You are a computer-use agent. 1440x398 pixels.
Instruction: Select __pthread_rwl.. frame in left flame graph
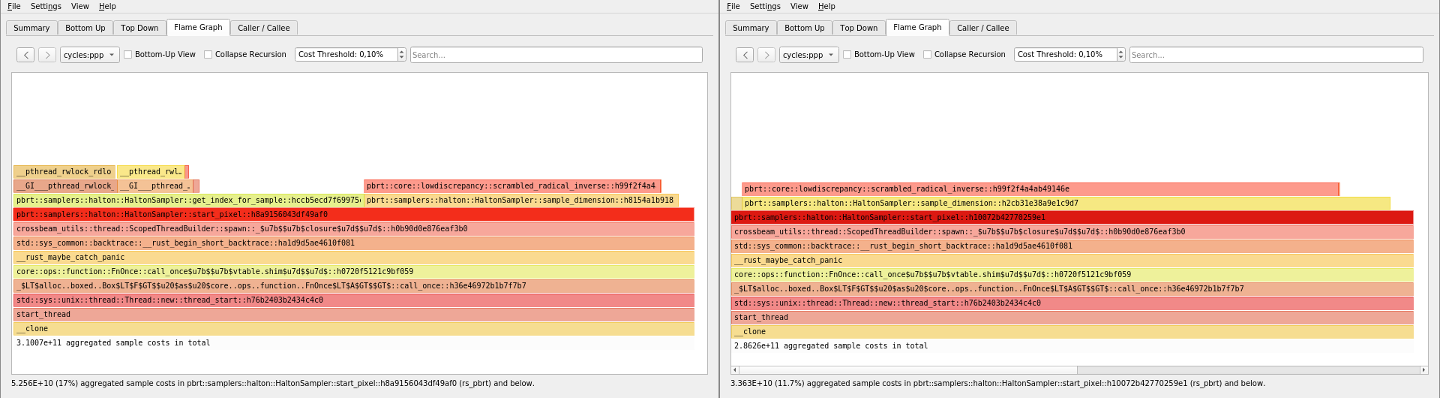point(151,171)
